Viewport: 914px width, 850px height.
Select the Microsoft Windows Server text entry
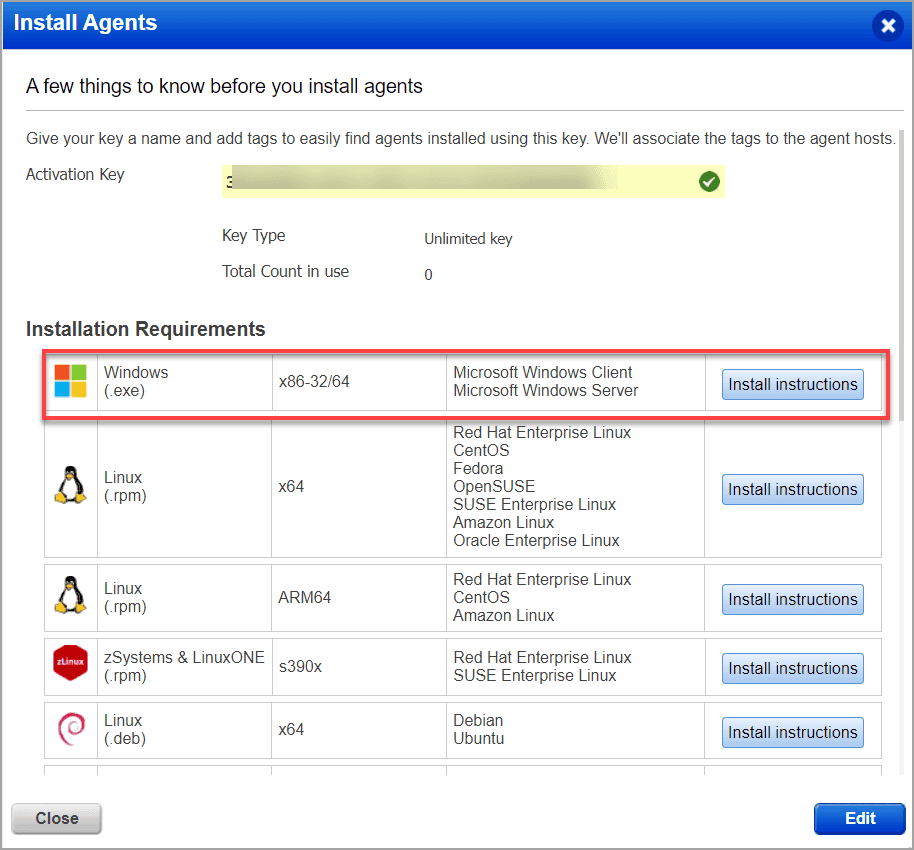click(x=545, y=391)
